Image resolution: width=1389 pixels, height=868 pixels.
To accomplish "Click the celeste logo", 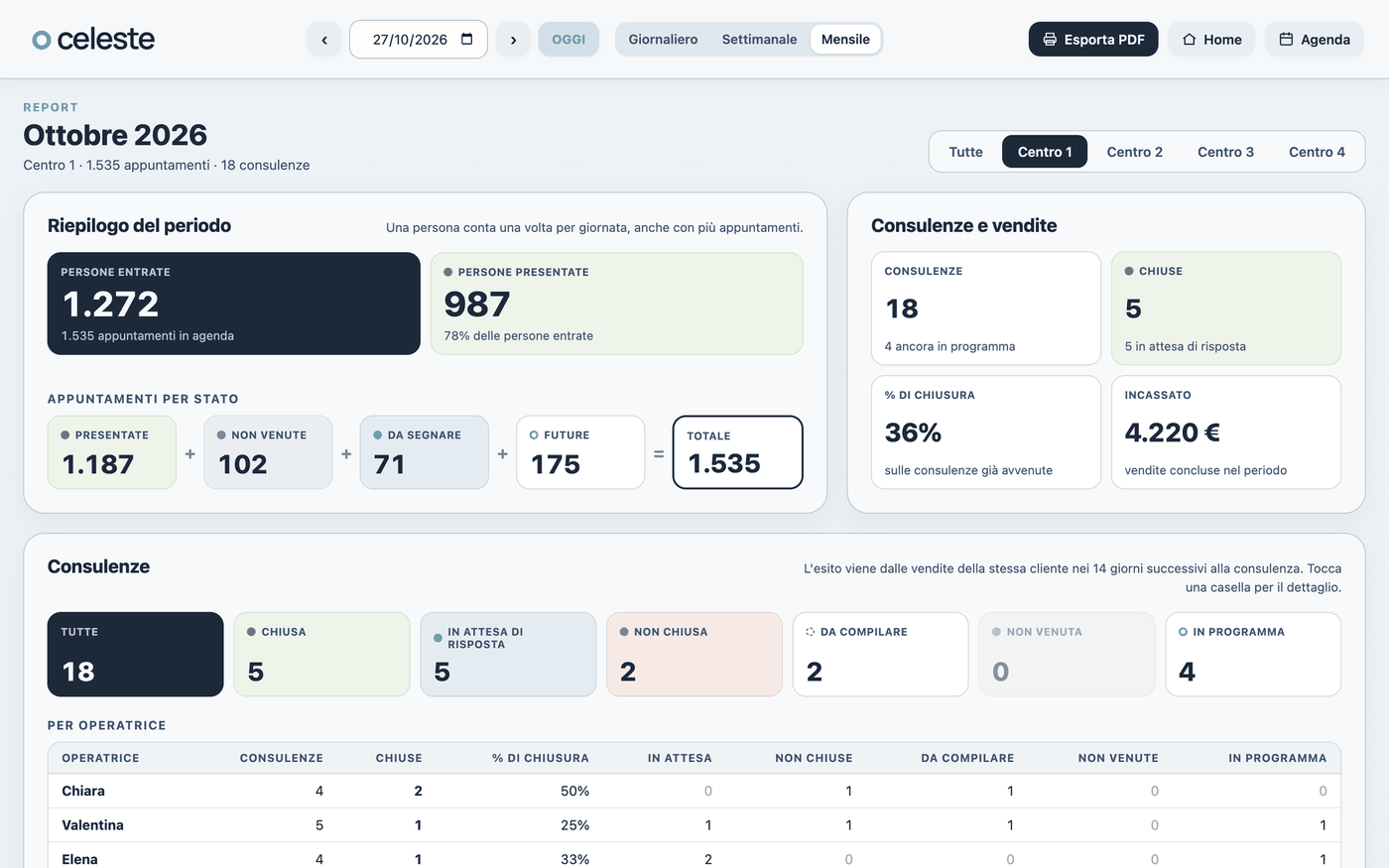I will click(x=93, y=40).
